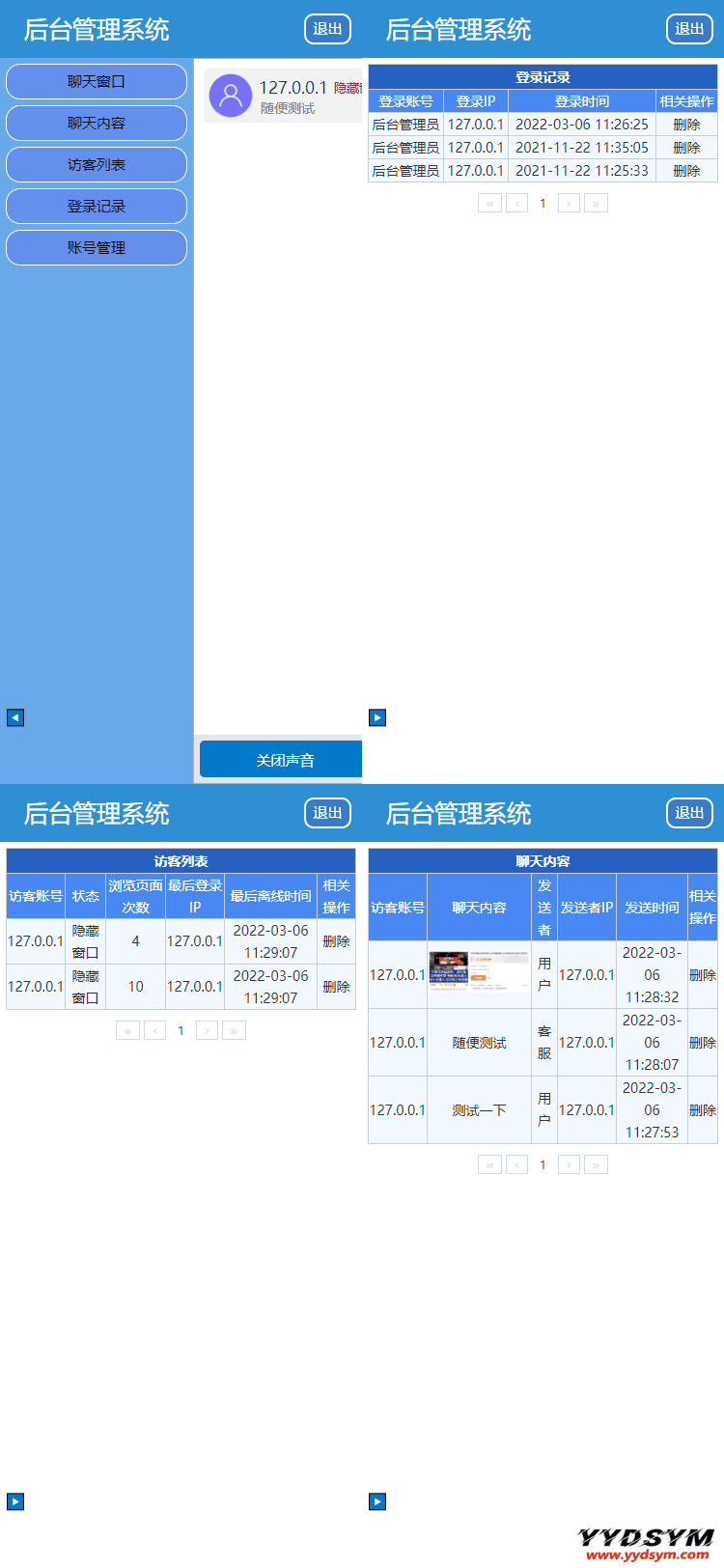Viewport: 724px width, 1568px height.
Task: Delete login record dated 2021-11-22 11:35:05
Action: pos(686,148)
